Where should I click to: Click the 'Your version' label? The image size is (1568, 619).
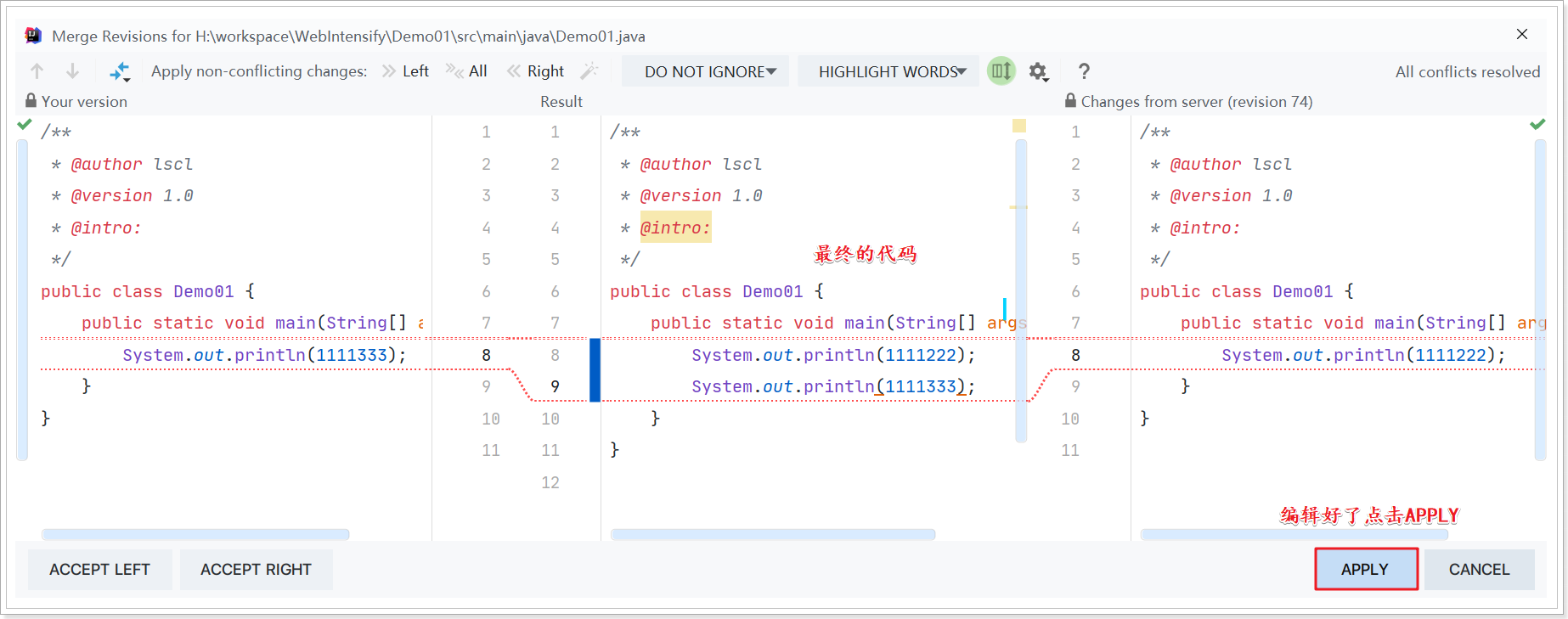(x=84, y=101)
